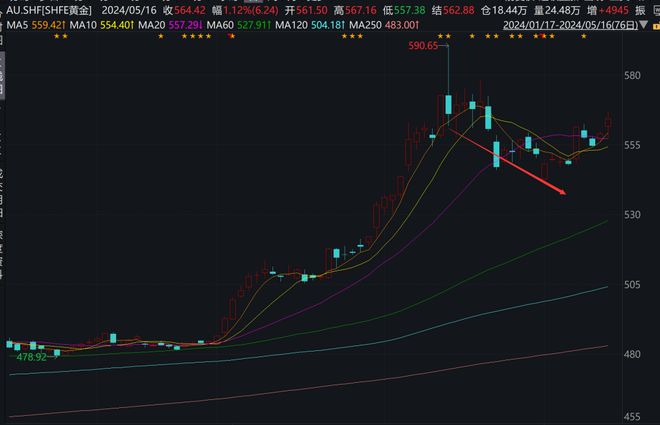Click the 455 price axis label
The image size is (660, 425).
[x=632, y=417]
